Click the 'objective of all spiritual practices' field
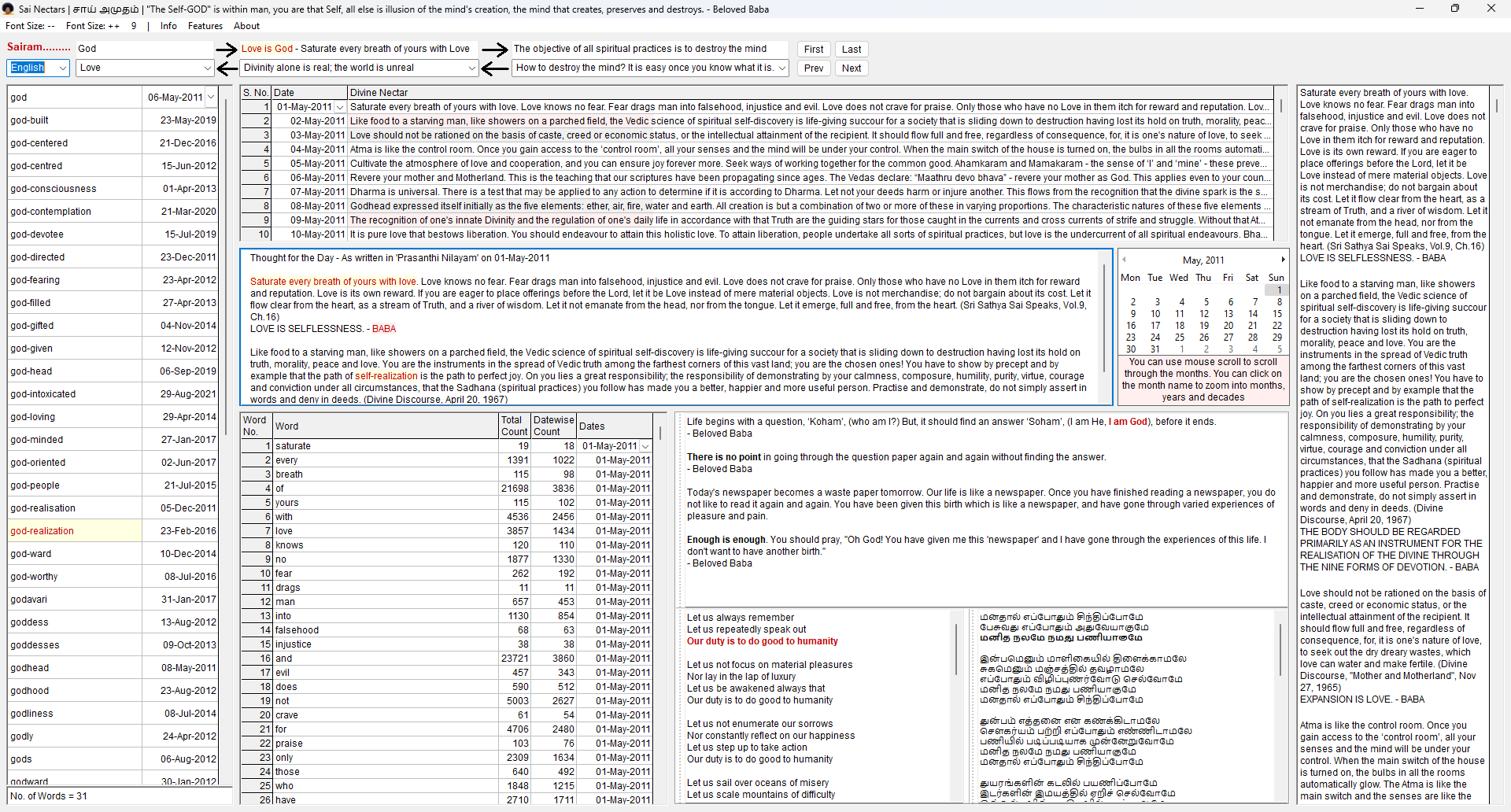1511x812 pixels. click(649, 49)
